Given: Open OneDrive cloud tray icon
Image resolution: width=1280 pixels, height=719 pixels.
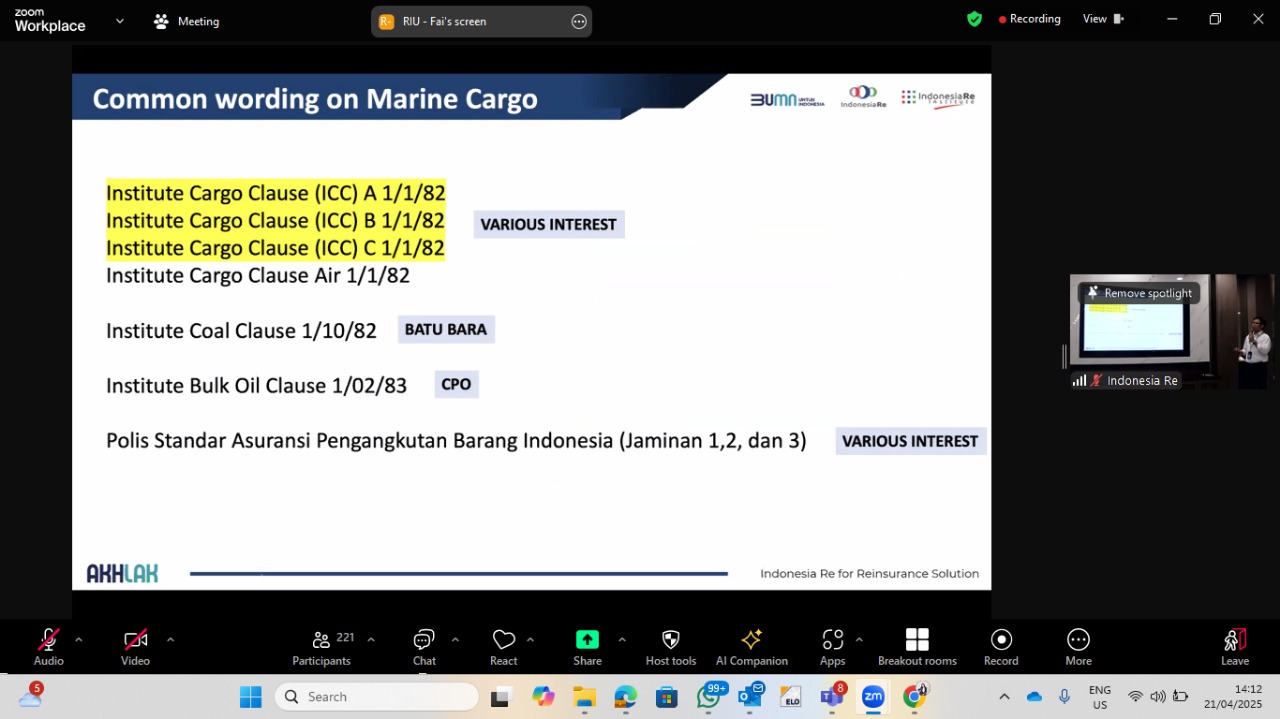Looking at the screenshot, I should point(1034,697).
